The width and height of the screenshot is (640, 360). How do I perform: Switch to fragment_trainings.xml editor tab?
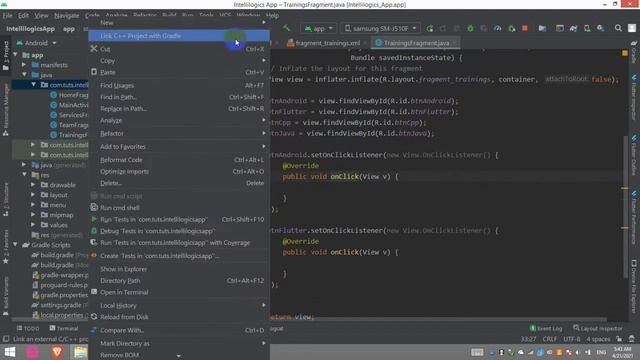pos(324,43)
